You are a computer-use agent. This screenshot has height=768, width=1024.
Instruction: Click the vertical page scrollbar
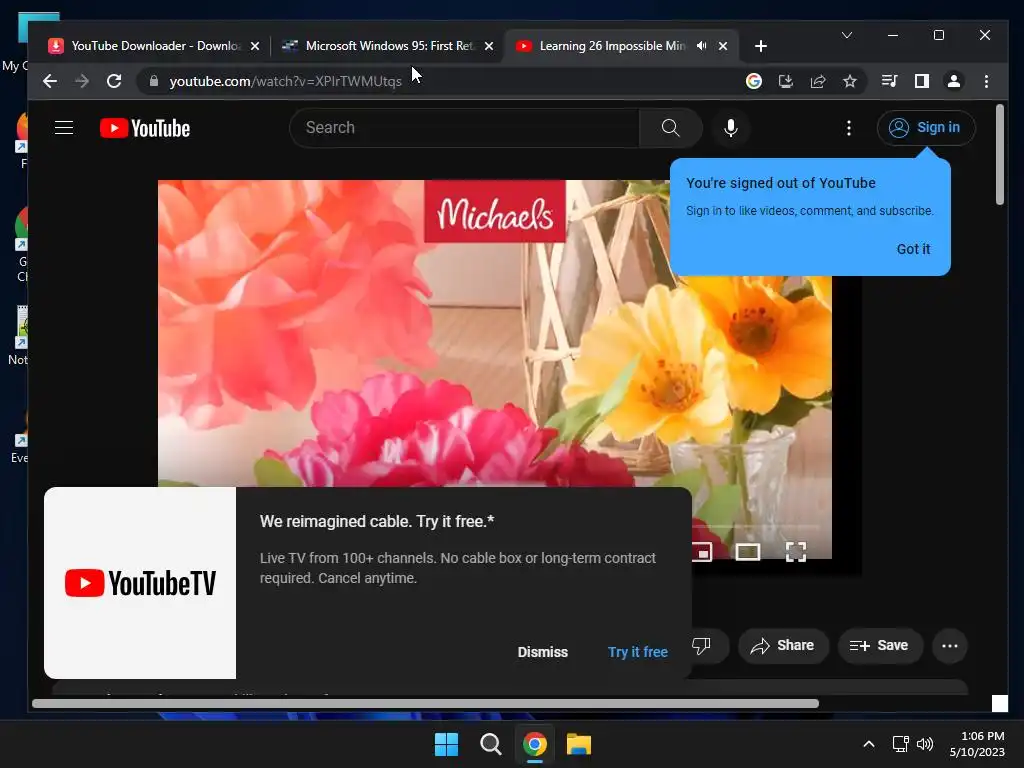click(1000, 154)
